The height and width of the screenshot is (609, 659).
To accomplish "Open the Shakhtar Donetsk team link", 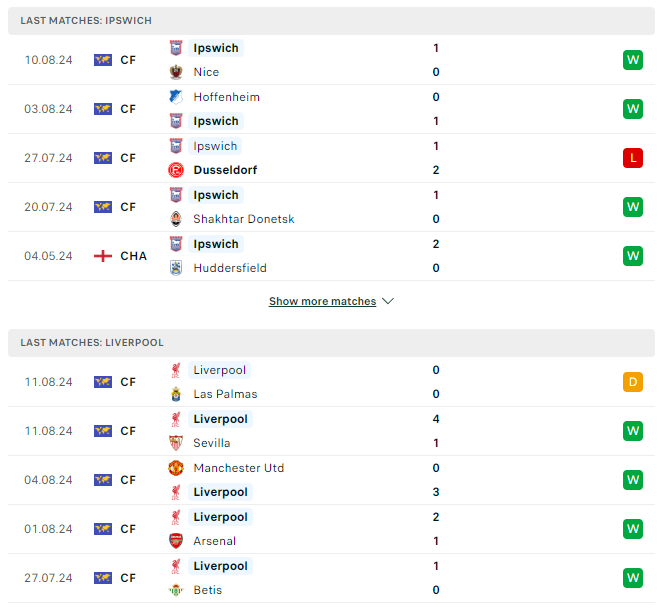I will [x=244, y=219].
